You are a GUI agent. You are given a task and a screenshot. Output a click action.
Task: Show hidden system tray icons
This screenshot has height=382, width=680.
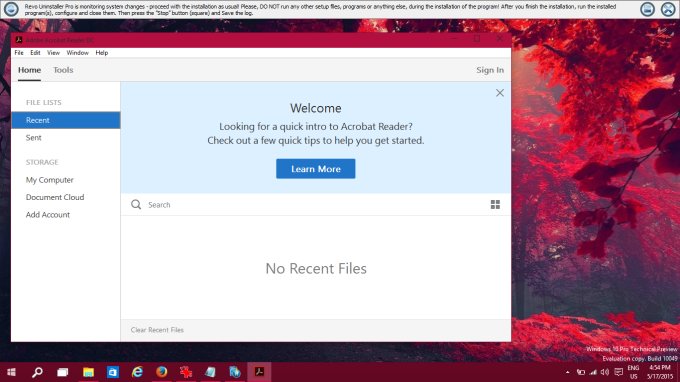click(x=567, y=372)
